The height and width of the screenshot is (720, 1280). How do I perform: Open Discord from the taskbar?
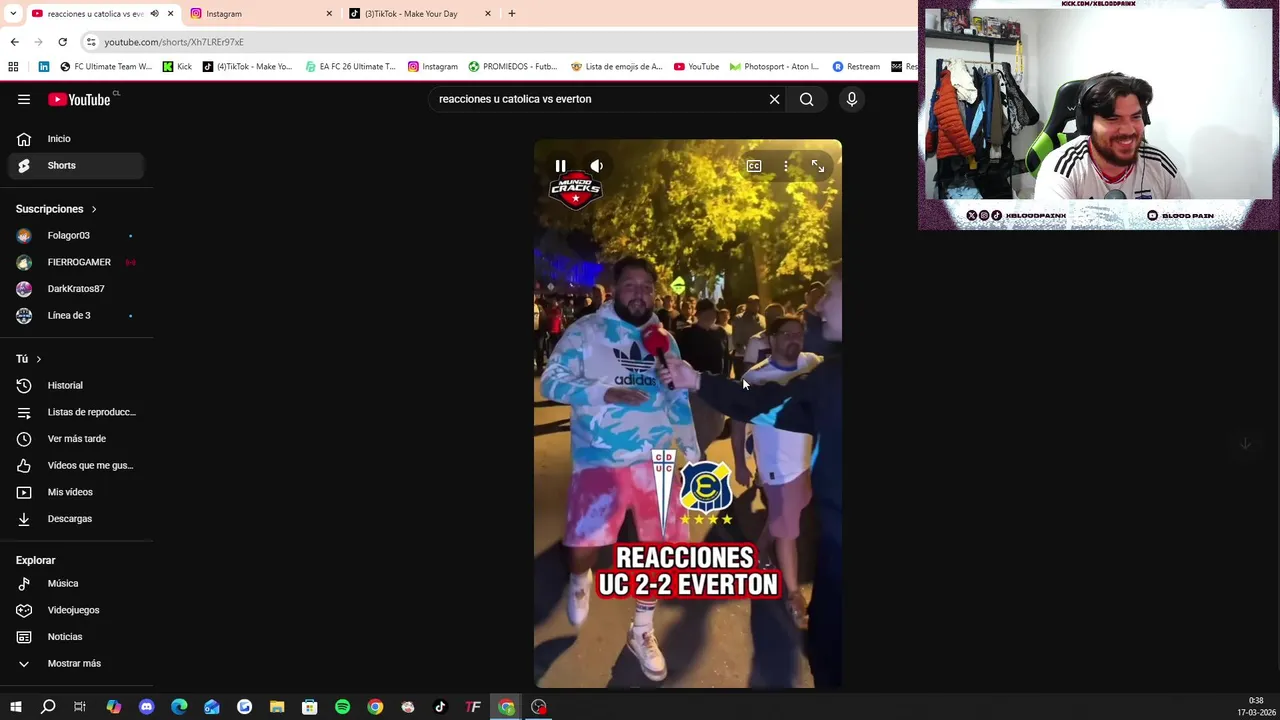pos(147,707)
